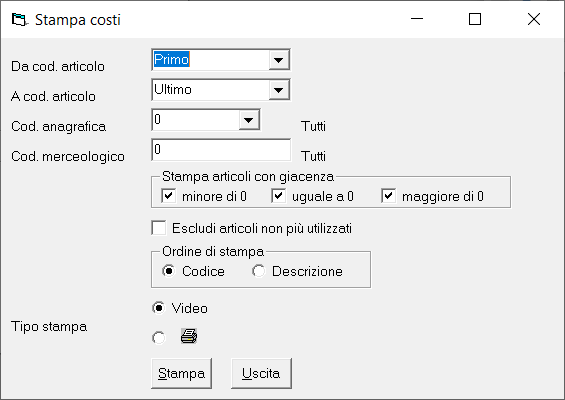Image resolution: width=565 pixels, height=400 pixels.
Task: Click the Stampa costi window title icon
Action: (19, 19)
